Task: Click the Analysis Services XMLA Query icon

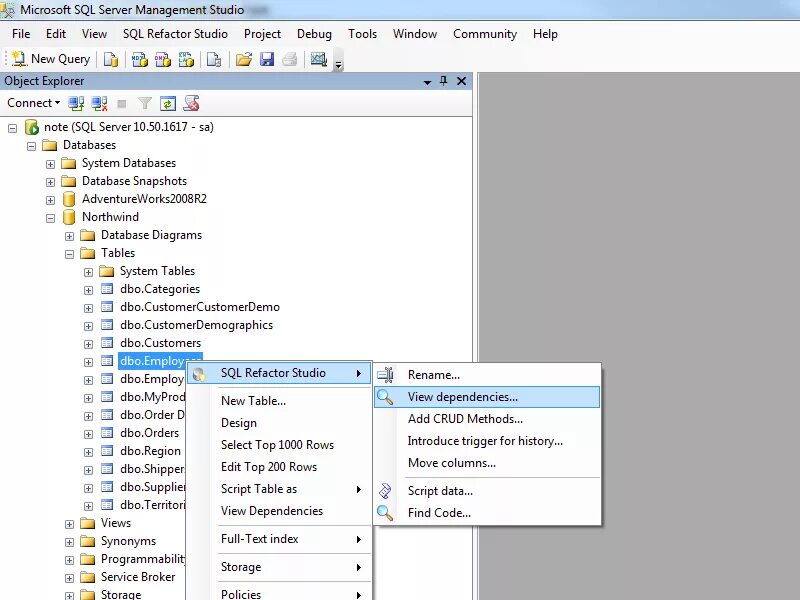Action: 186,59
